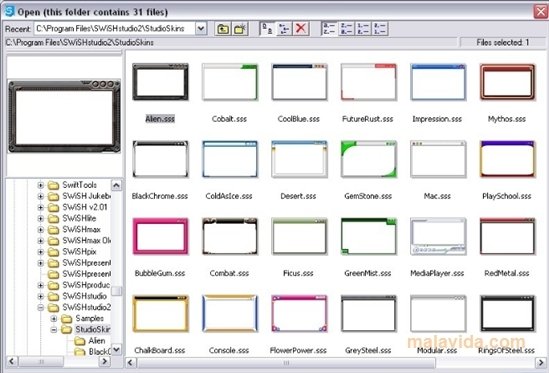Viewport: 549px width, 373px height.
Task: Sort files A to Z ascending
Action: (x=329, y=28)
